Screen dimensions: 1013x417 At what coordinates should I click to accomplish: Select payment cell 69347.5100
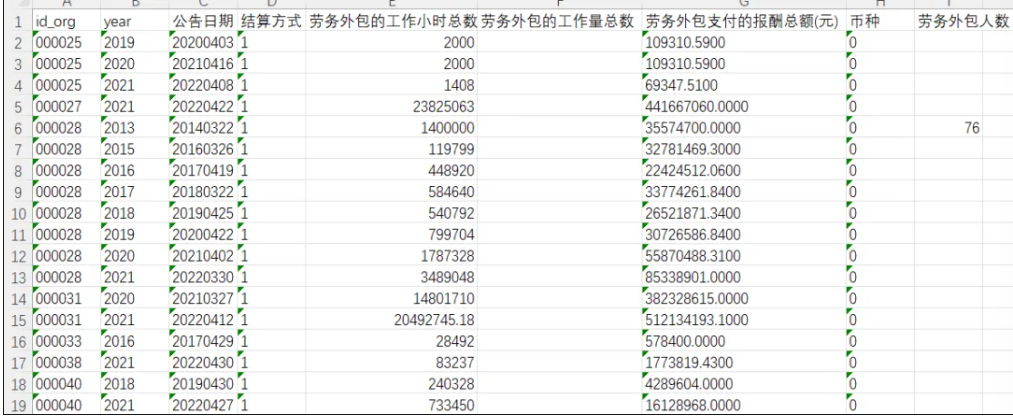(x=744, y=85)
